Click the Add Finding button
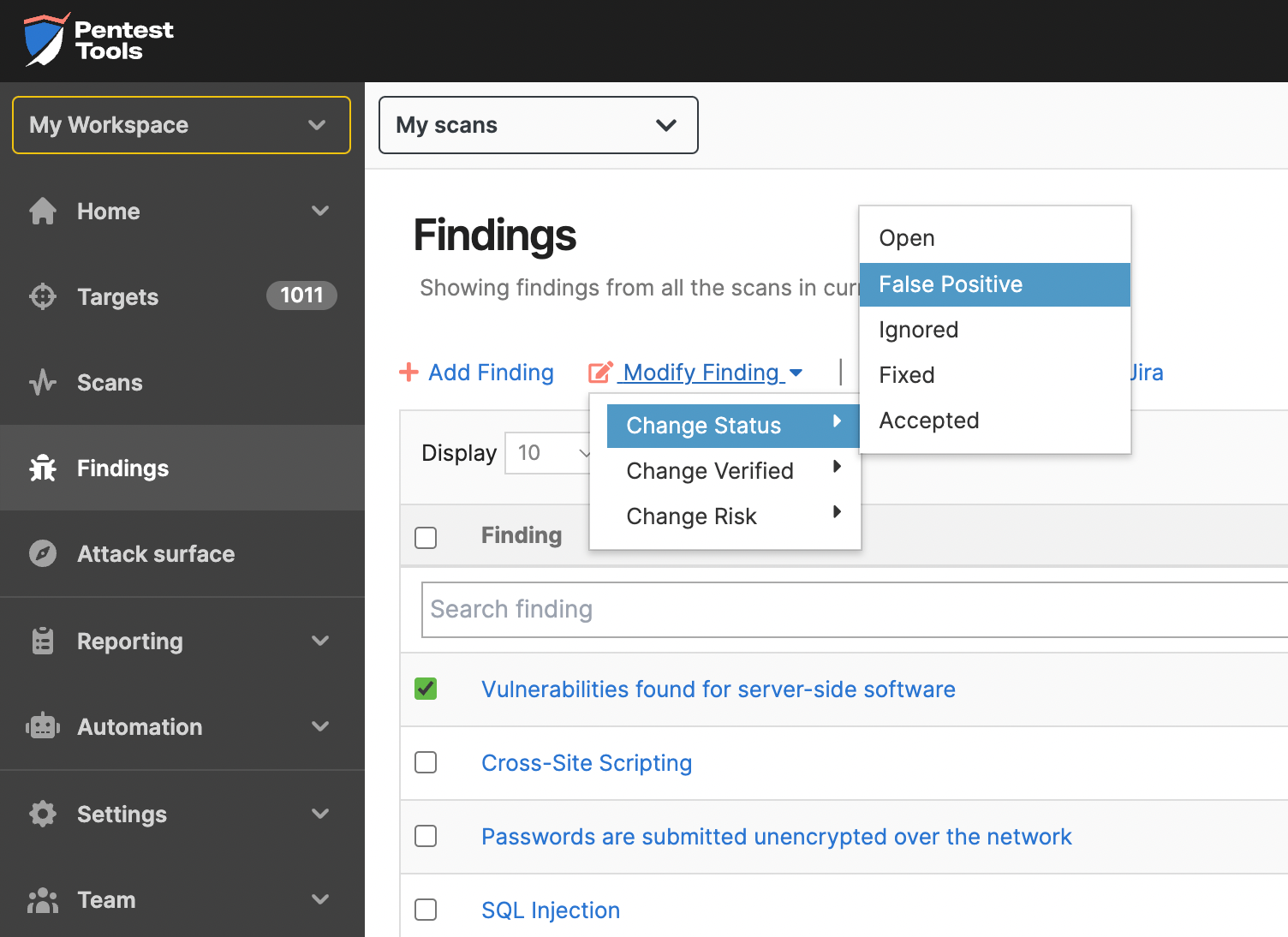 (x=477, y=373)
